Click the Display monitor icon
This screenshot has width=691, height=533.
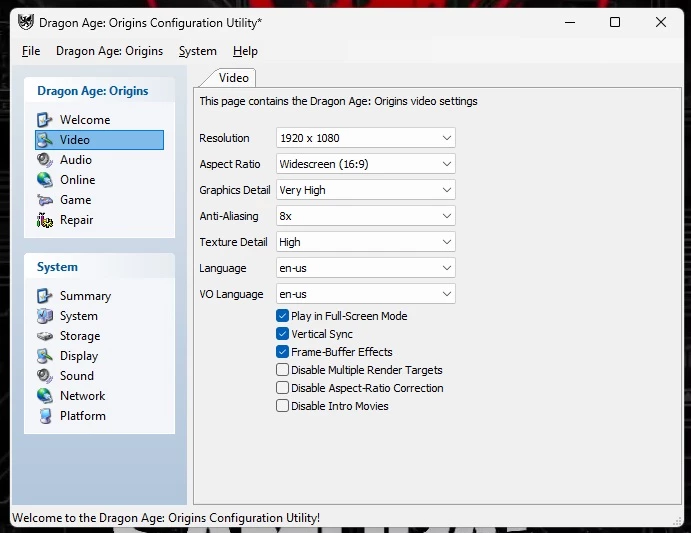45,356
